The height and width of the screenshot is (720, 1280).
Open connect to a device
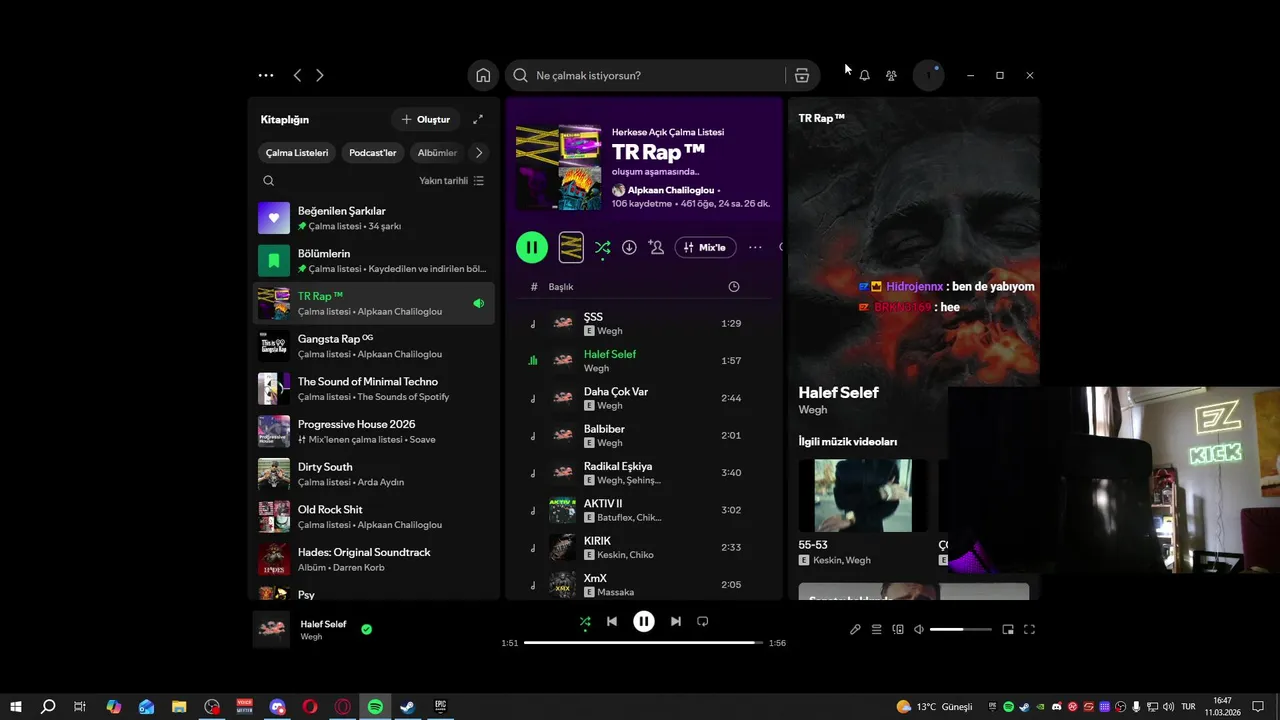[898, 629]
